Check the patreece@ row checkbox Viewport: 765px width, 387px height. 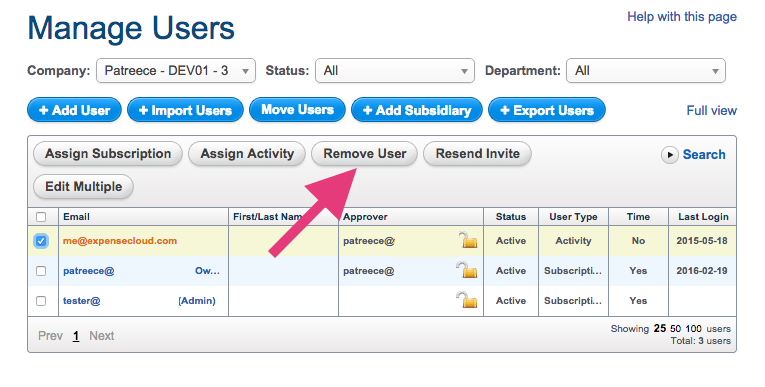coord(41,271)
